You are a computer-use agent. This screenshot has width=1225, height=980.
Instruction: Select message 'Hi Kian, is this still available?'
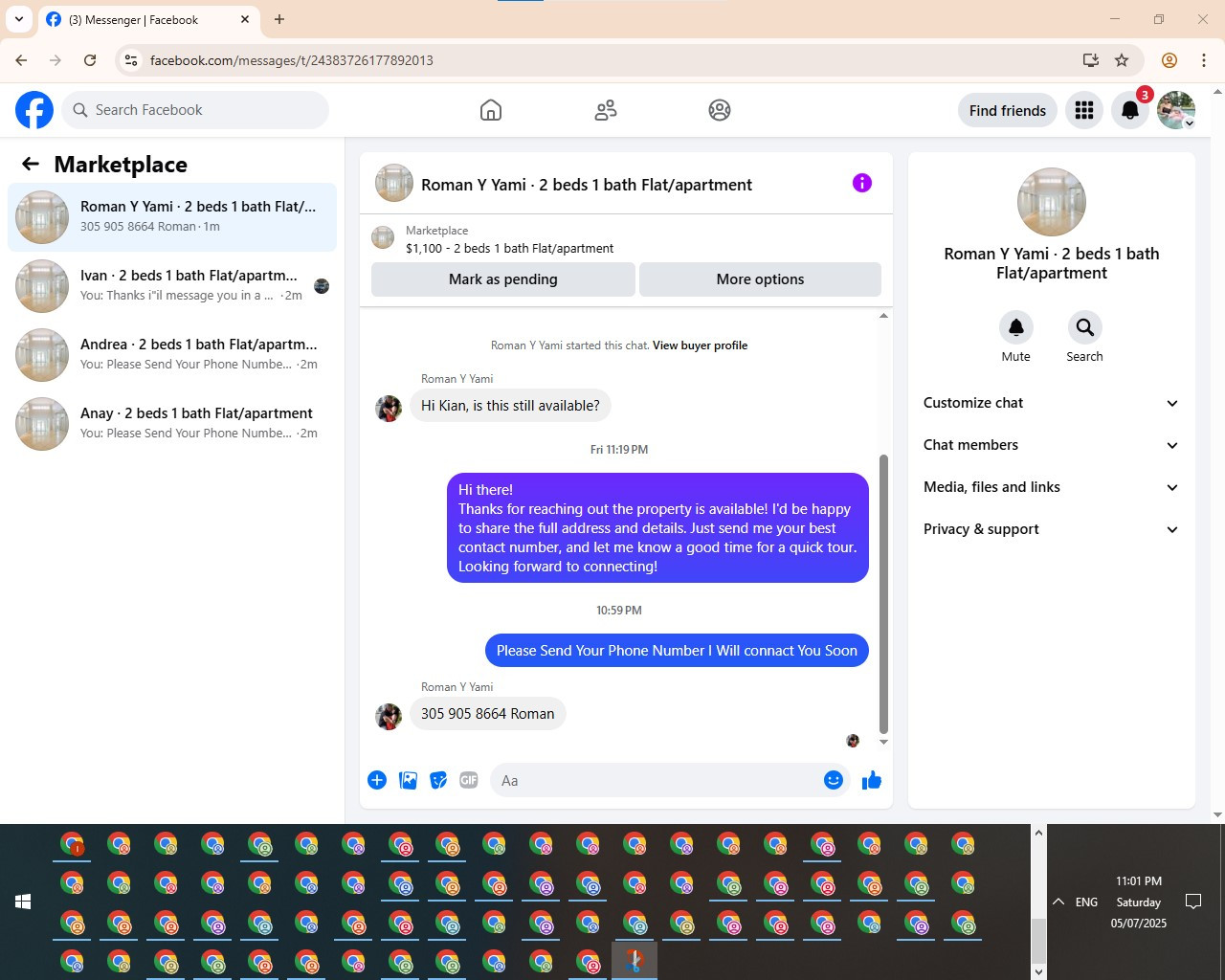[510, 406]
